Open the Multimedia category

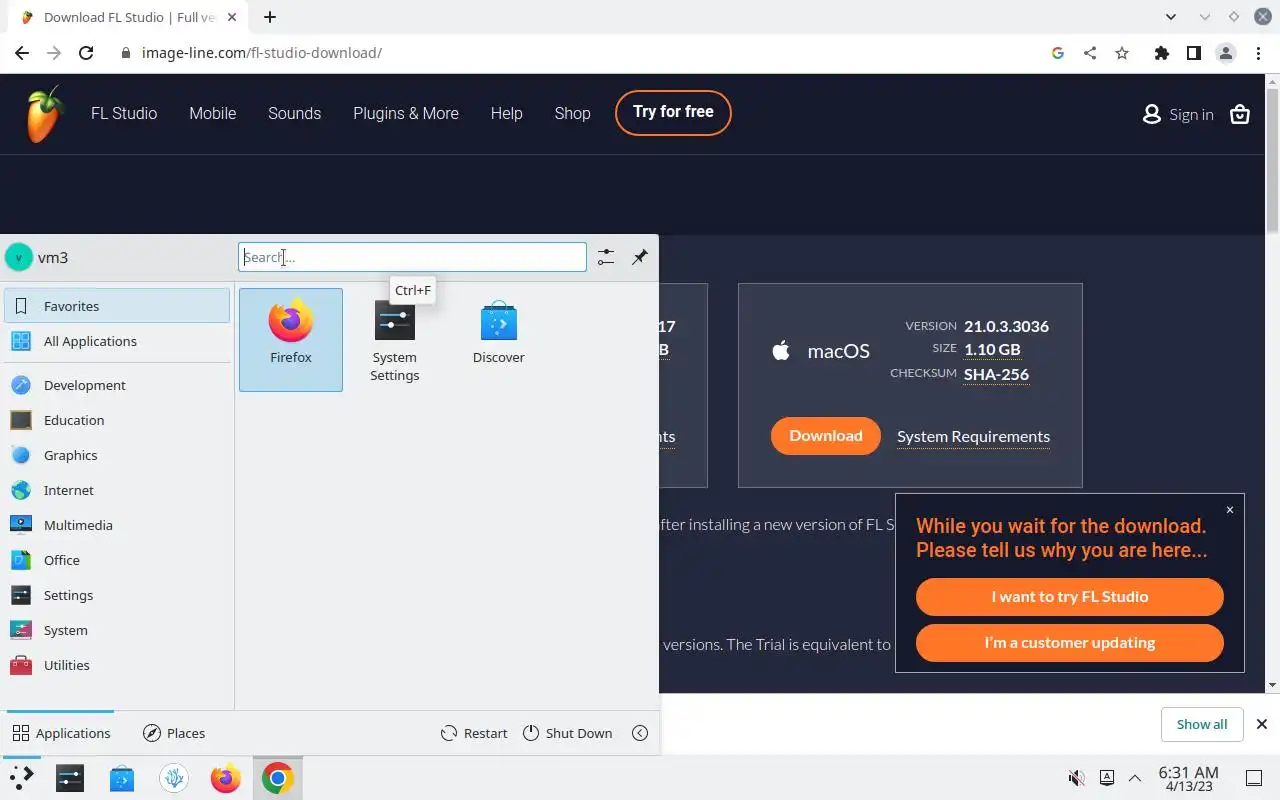[118, 525]
